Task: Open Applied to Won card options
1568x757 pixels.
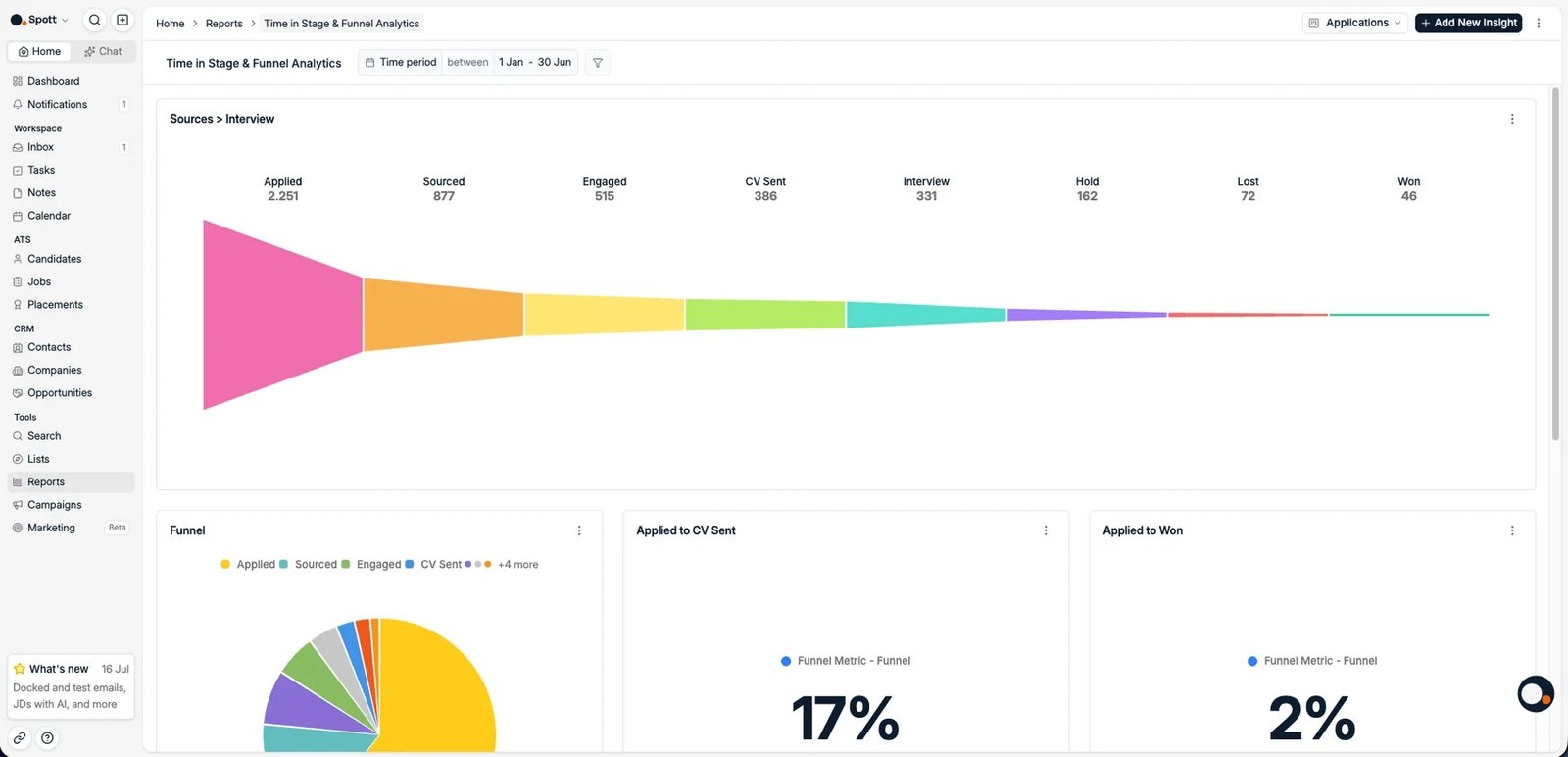Action: (1512, 530)
